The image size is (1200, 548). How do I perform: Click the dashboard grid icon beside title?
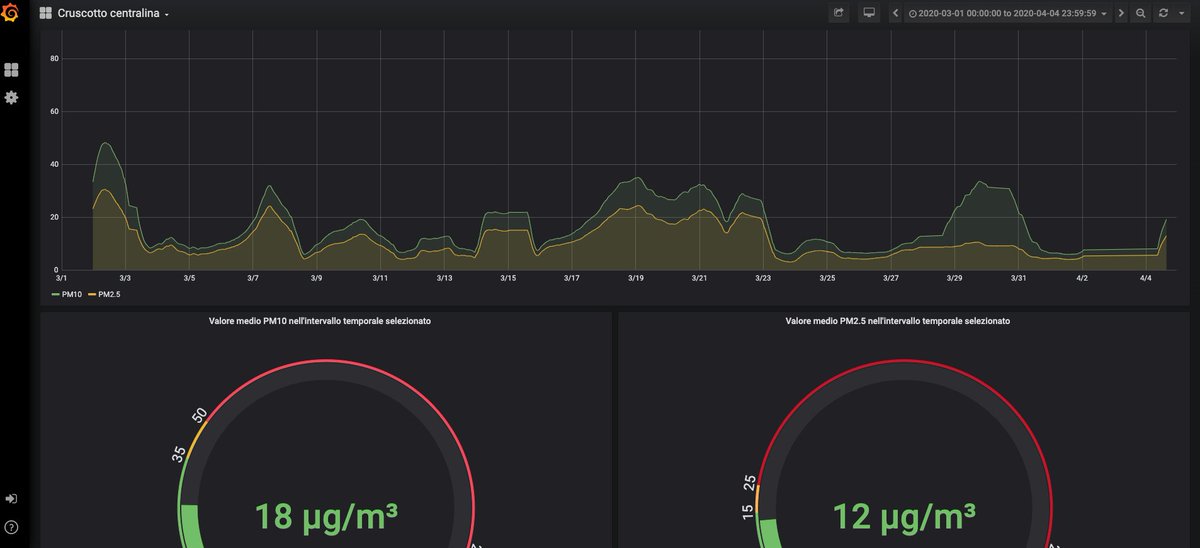point(46,14)
